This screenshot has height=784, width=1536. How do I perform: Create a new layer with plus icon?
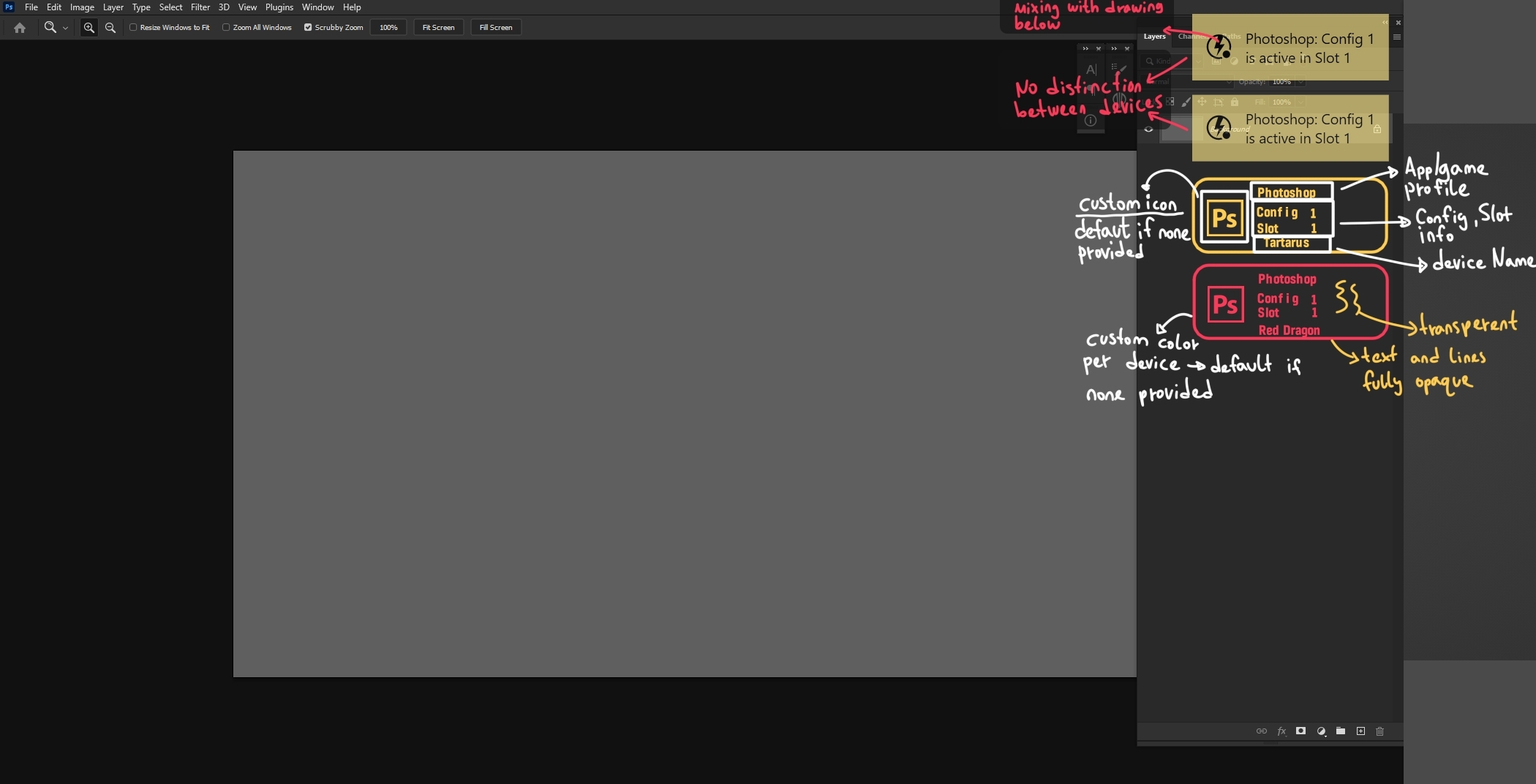(x=1360, y=731)
